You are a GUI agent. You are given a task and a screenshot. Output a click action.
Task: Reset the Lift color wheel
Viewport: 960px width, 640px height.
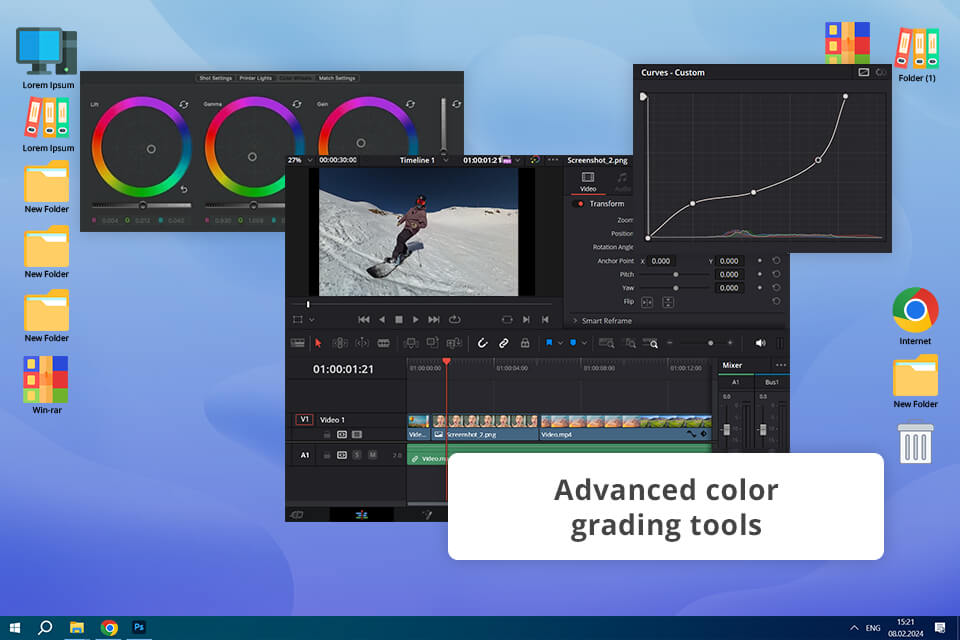tap(184, 105)
